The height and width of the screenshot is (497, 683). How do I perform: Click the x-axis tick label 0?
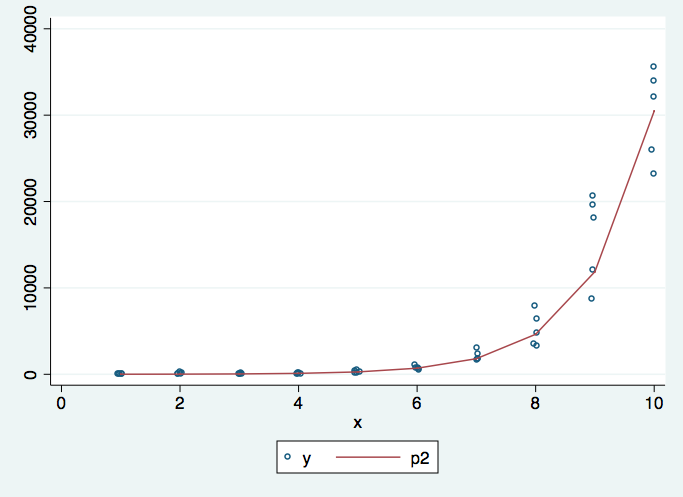click(61, 403)
